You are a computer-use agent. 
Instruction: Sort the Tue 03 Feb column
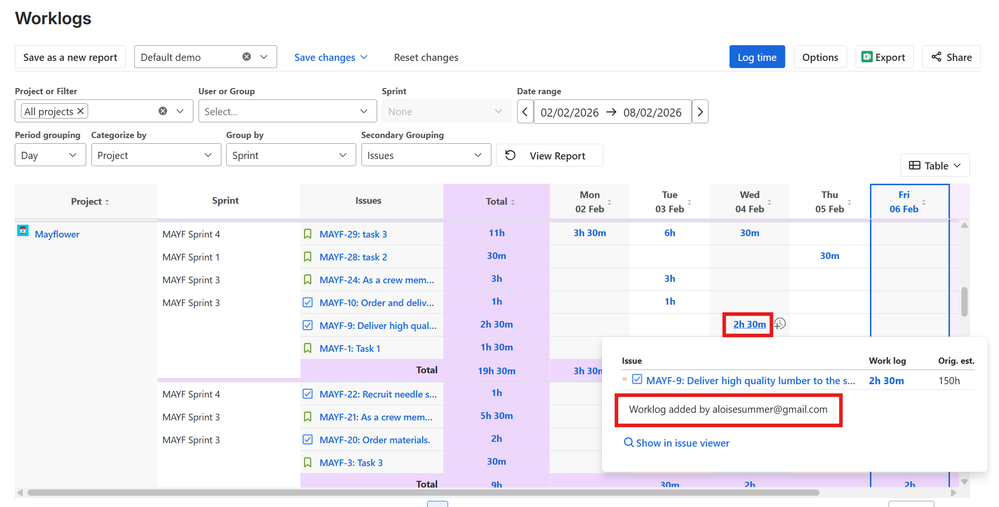point(689,202)
